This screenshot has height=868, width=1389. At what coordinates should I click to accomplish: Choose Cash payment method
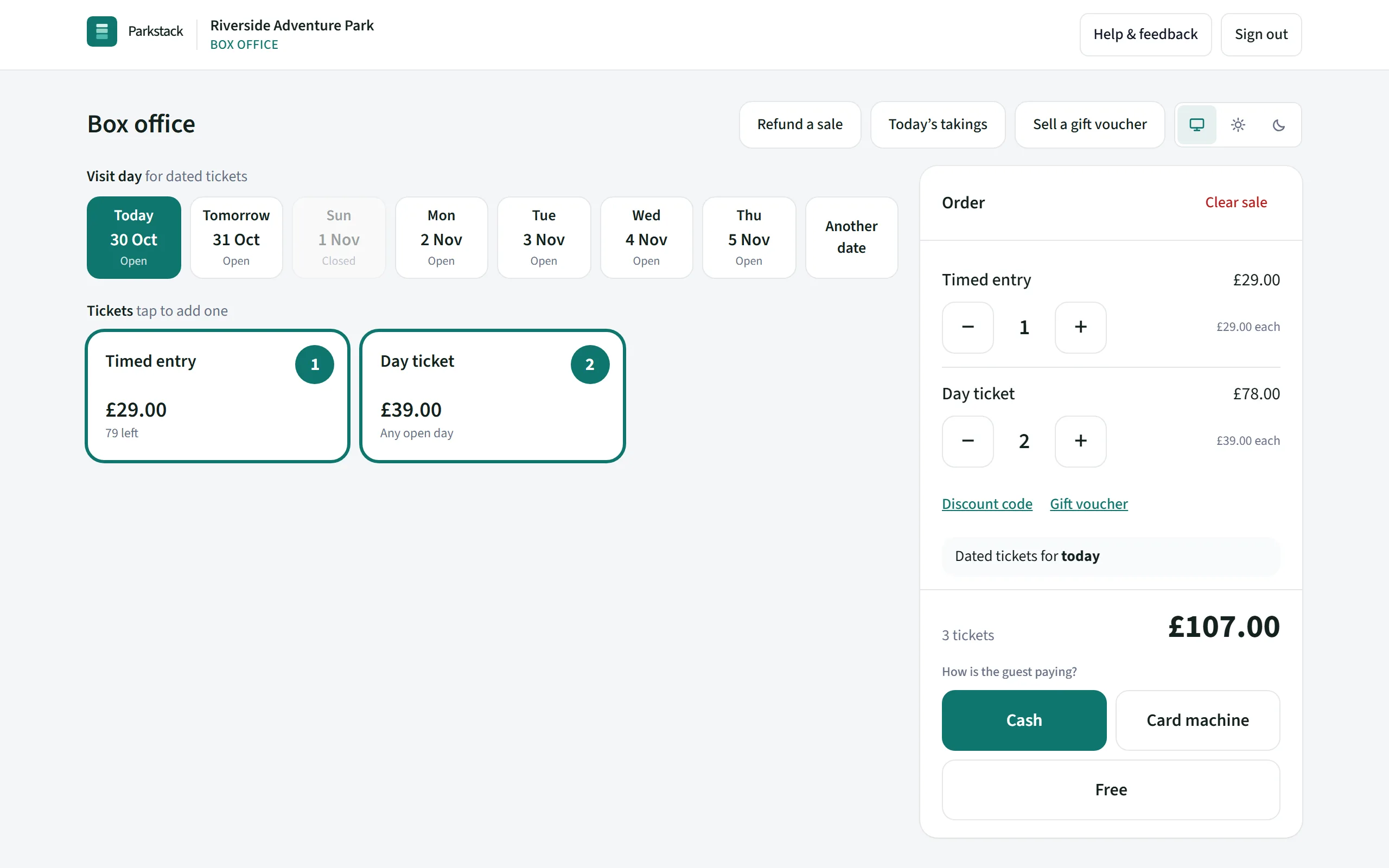(1024, 720)
